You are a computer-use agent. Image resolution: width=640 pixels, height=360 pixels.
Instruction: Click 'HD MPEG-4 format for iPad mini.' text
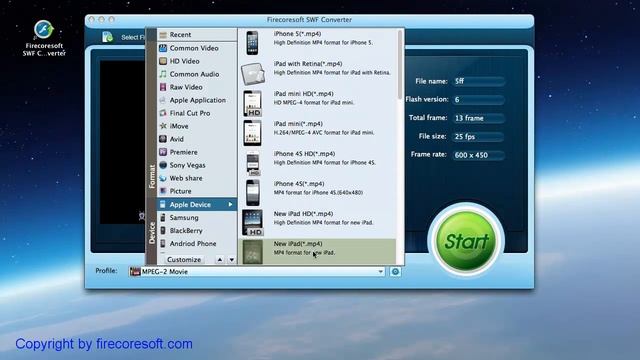[313, 102]
